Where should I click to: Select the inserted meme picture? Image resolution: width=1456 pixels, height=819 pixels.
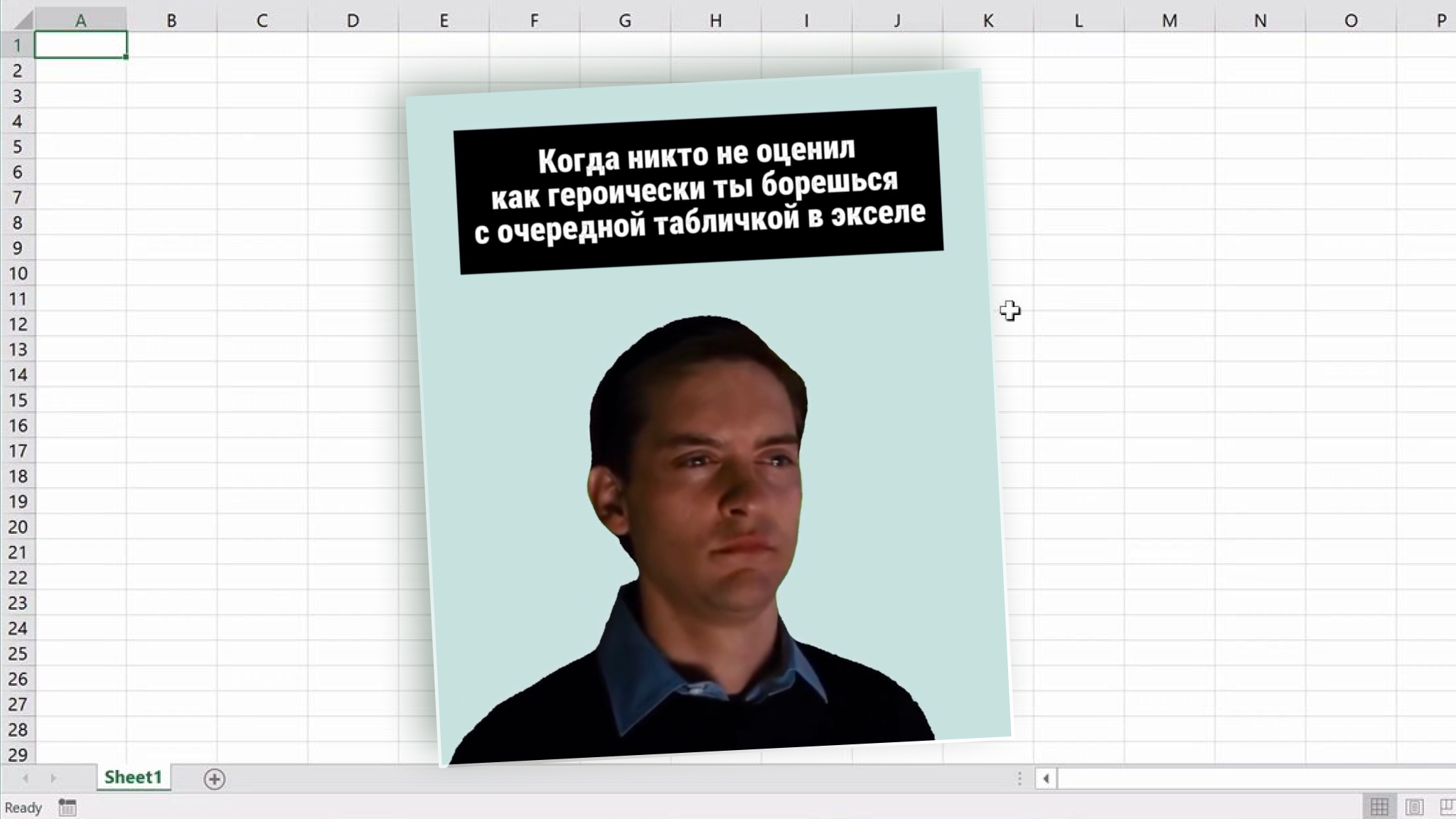click(x=711, y=427)
